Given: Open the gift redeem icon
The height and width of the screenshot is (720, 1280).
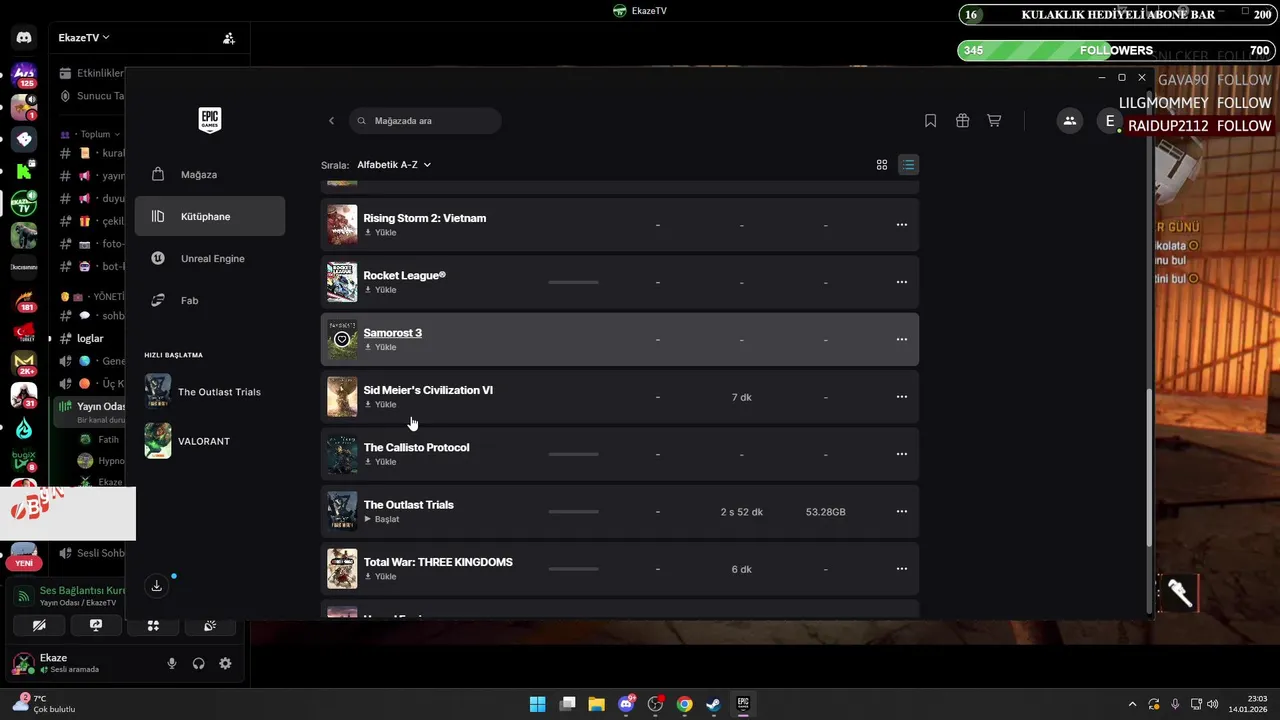Looking at the screenshot, I should point(962,121).
